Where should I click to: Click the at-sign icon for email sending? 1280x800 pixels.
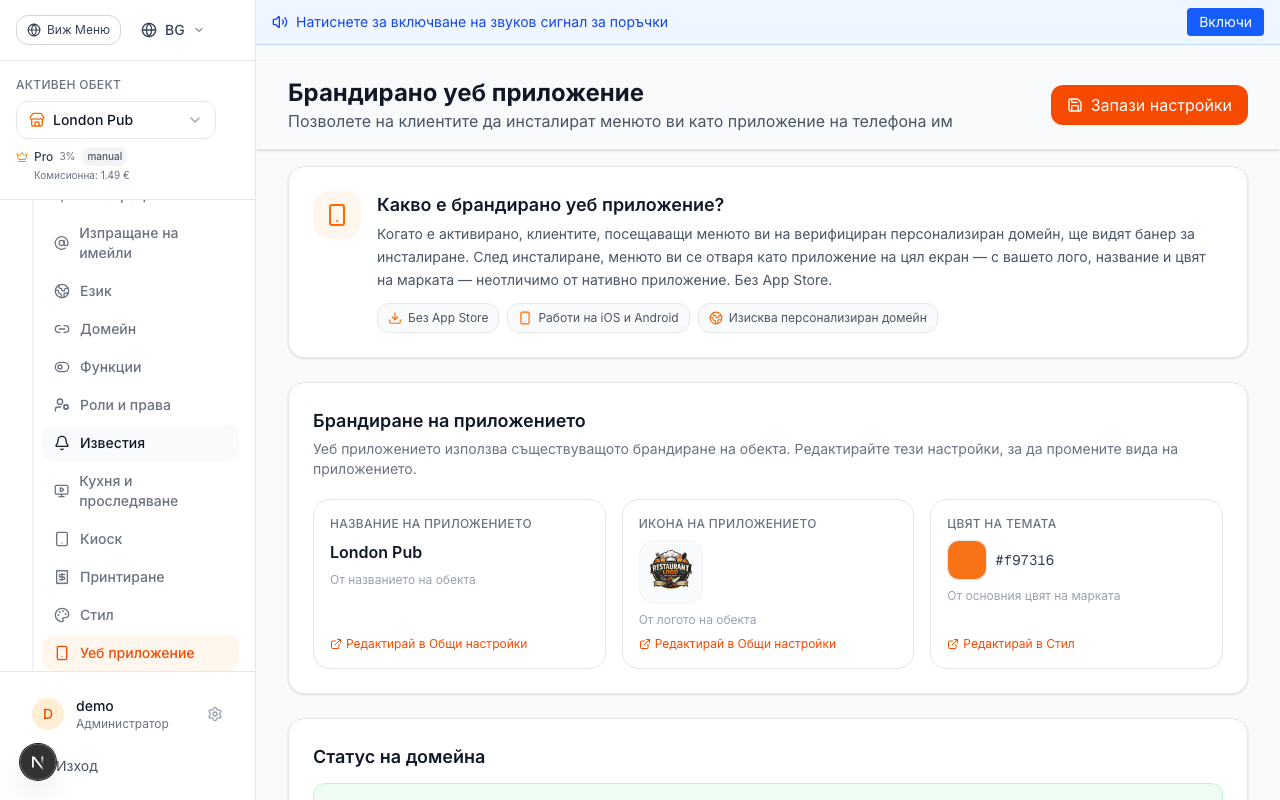[62, 243]
